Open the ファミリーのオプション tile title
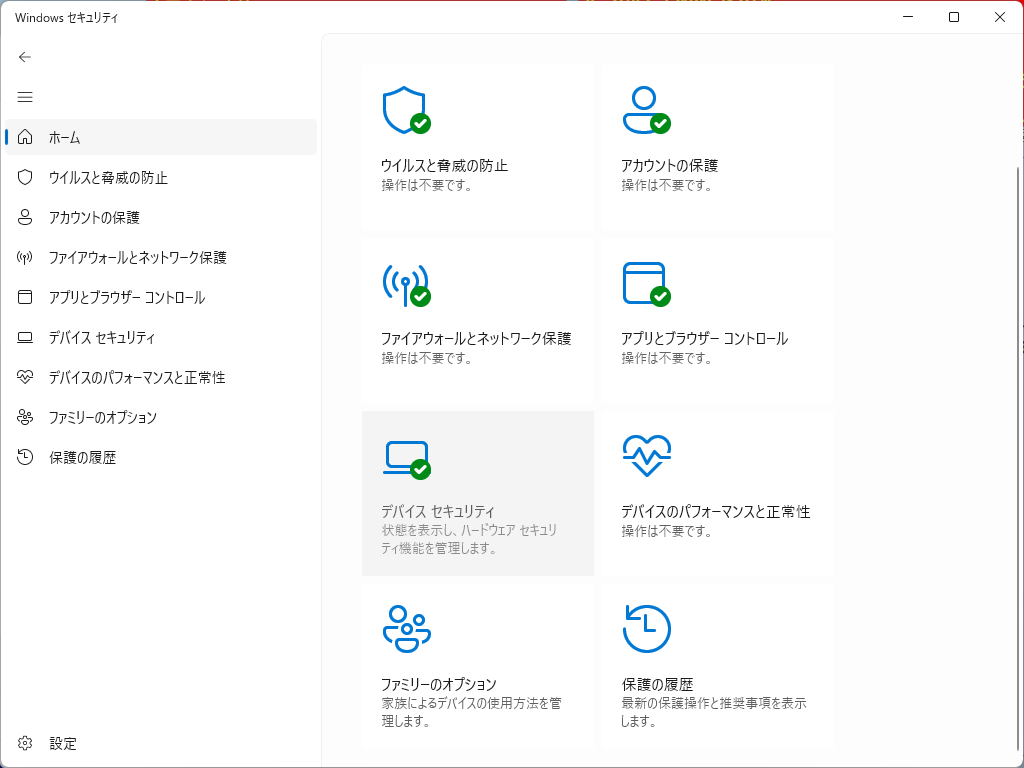 coord(439,684)
